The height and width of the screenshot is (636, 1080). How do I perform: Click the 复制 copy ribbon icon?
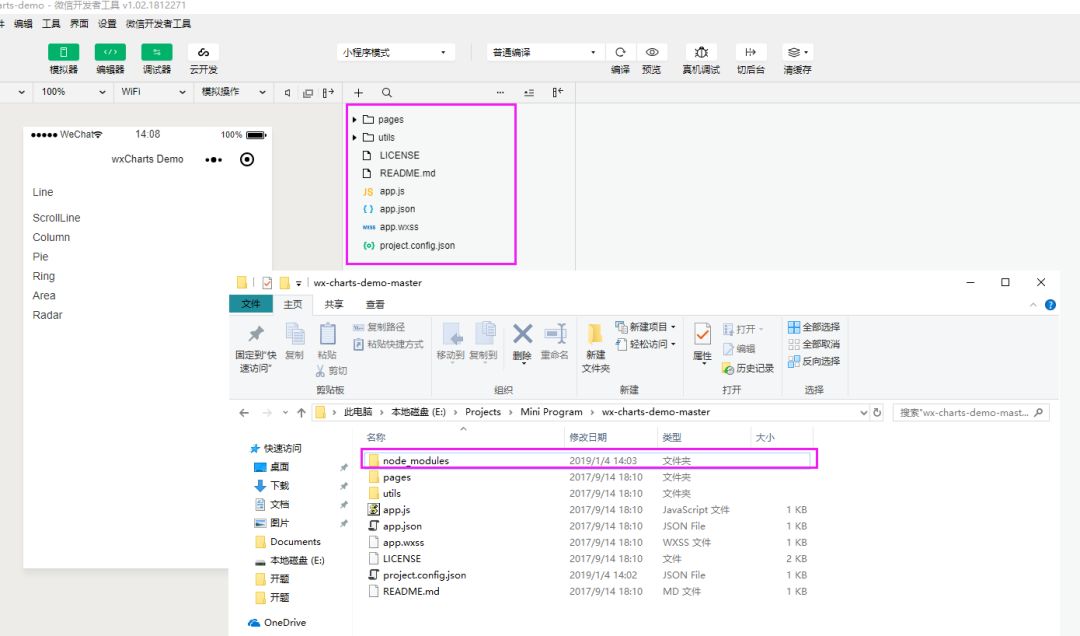point(295,334)
